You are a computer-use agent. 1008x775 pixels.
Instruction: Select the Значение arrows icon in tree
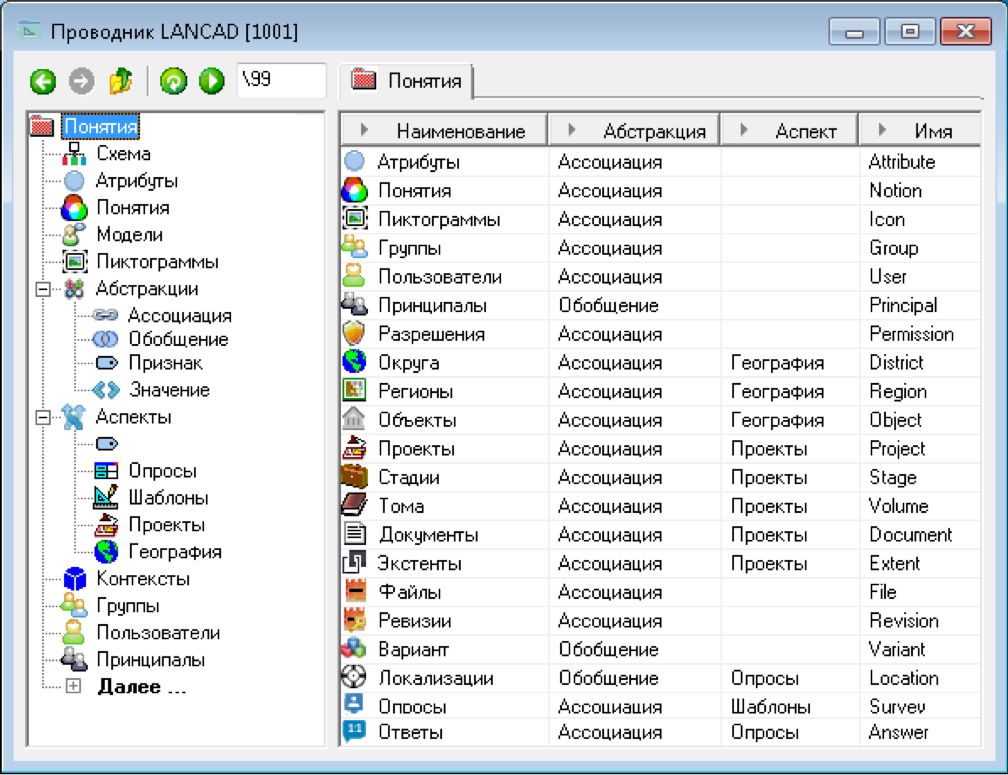pos(106,390)
